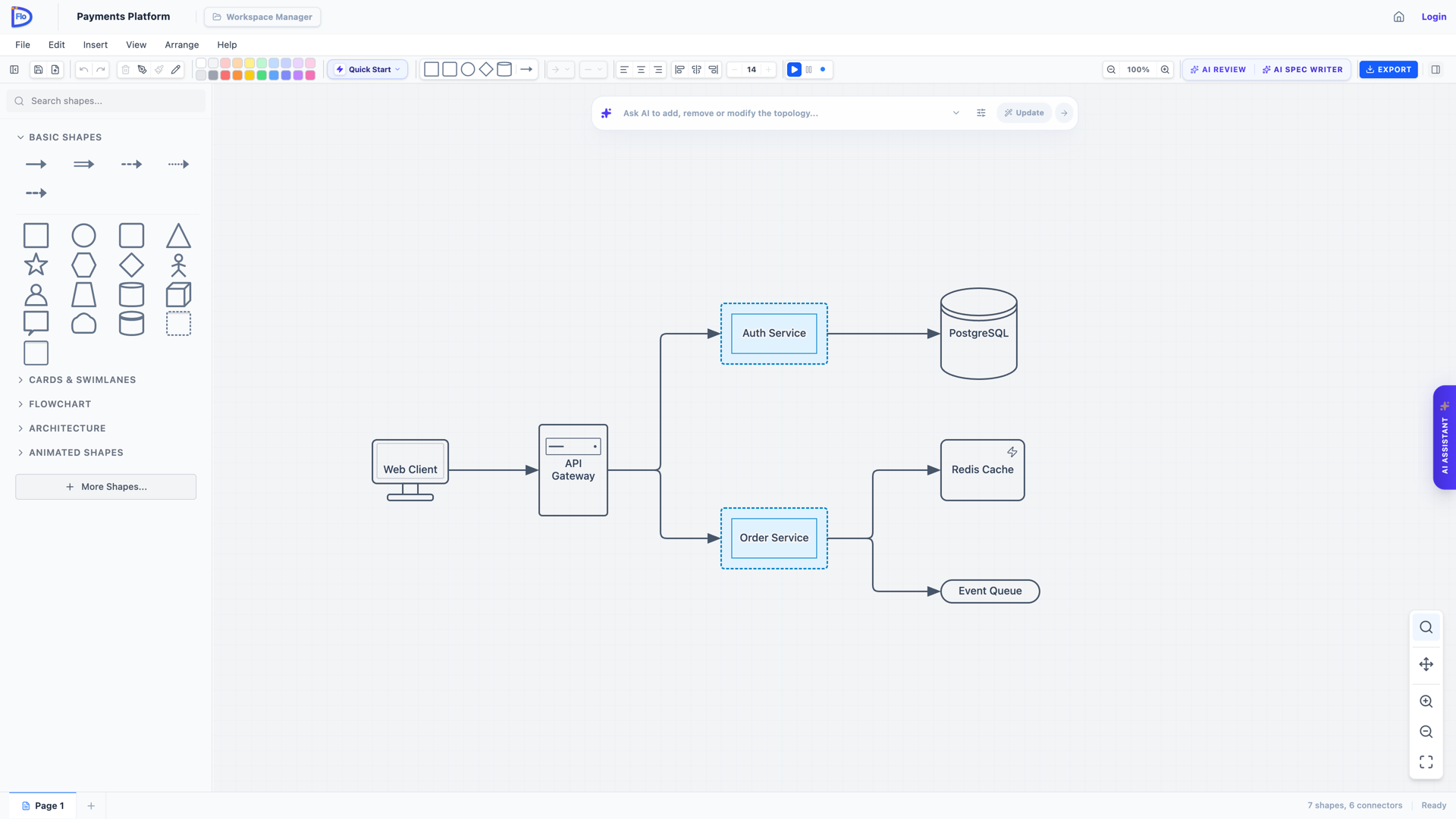Go to home icon
The height and width of the screenshot is (819, 1456).
click(1399, 17)
